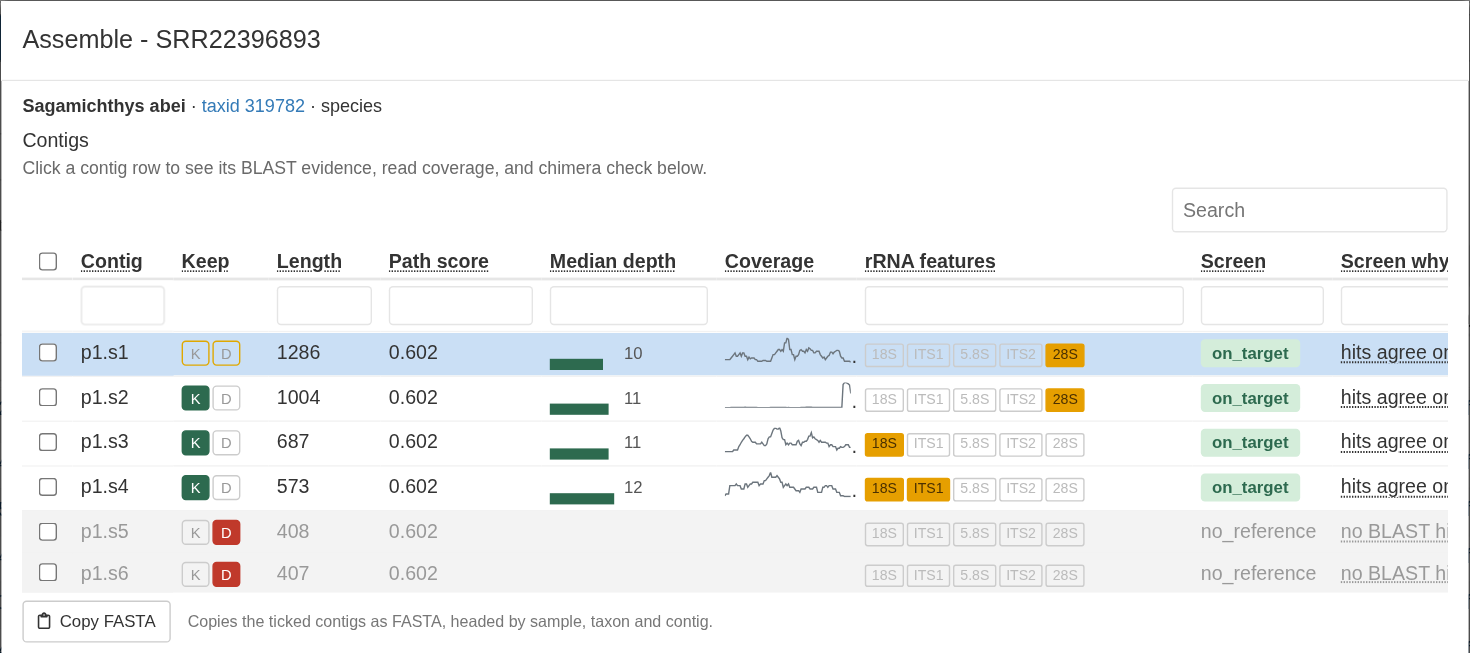Click the coverage sparkline for p1.s2
Viewport: 1470px width, 653px height.
[x=790, y=397]
